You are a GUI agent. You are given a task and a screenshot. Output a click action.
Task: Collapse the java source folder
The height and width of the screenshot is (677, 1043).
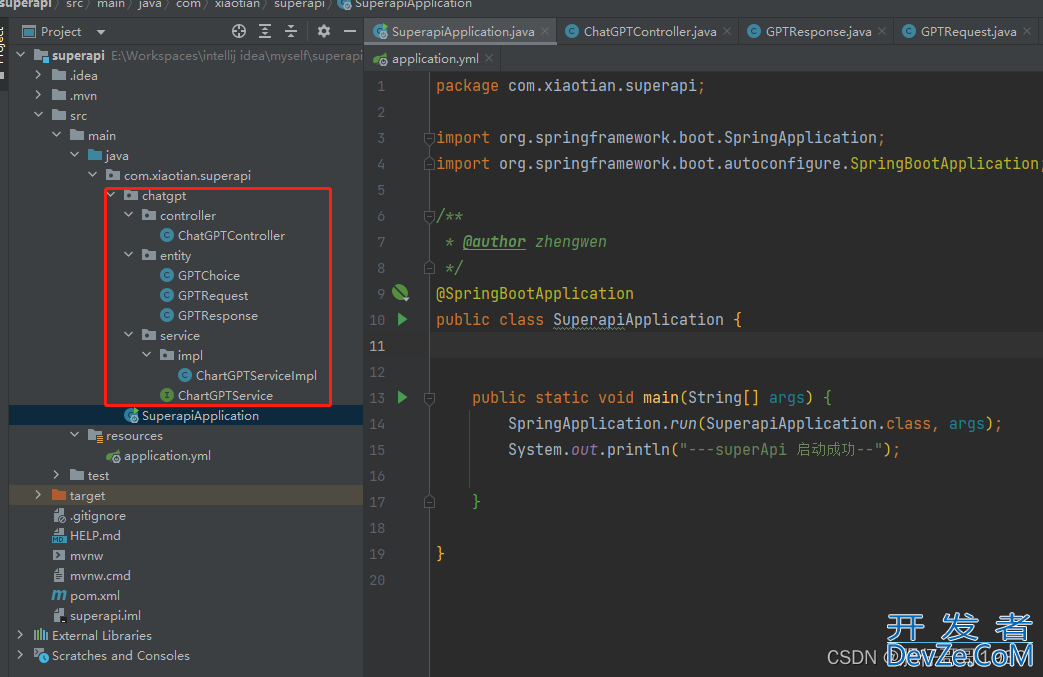pyautogui.click(x=74, y=154)
